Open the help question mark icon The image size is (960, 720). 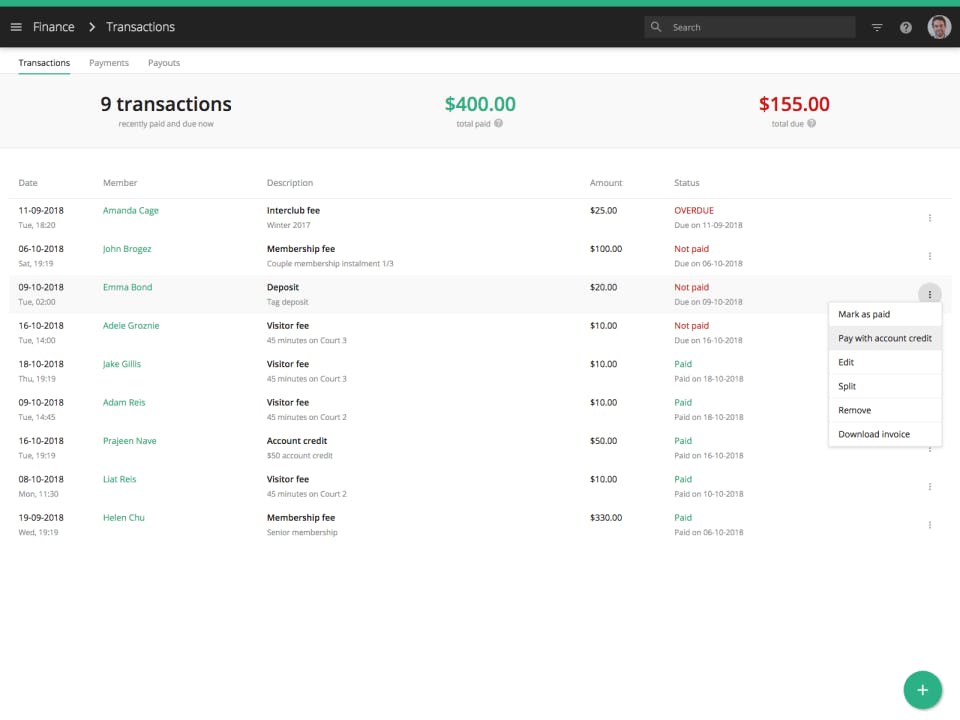[x=906, y=28]
